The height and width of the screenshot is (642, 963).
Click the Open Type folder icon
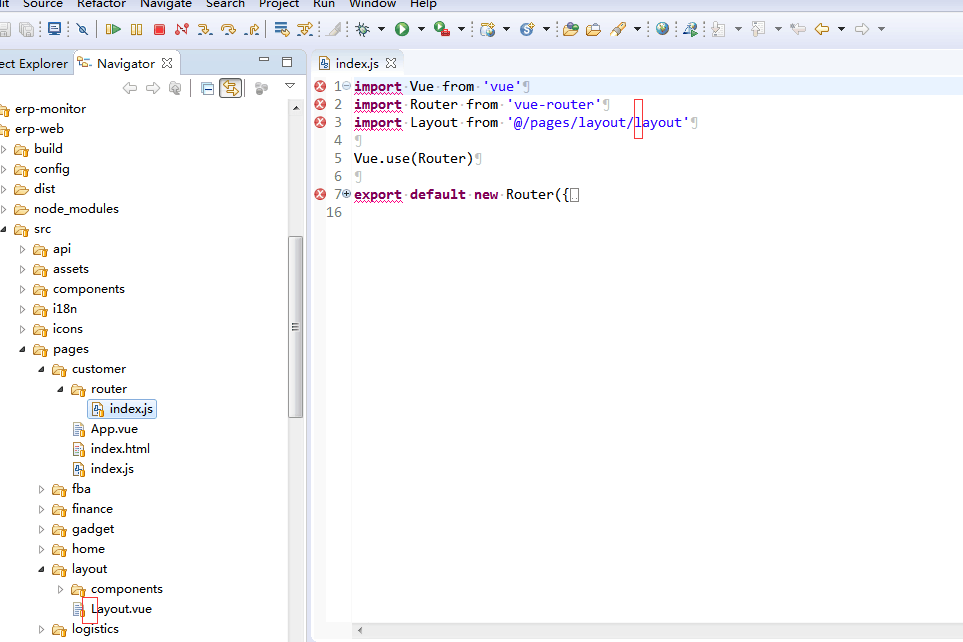(571, 29)
